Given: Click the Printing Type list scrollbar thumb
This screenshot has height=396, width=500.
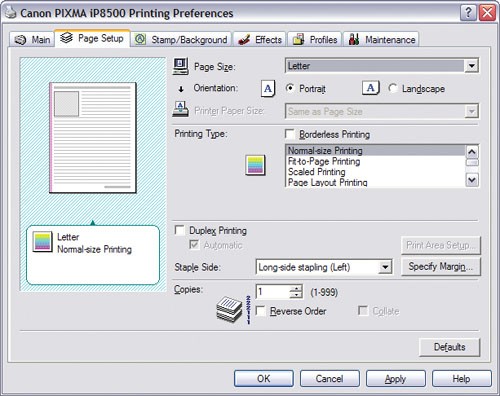Looking at the screenshot, I should pyautogui.click(x=472, y=162).
